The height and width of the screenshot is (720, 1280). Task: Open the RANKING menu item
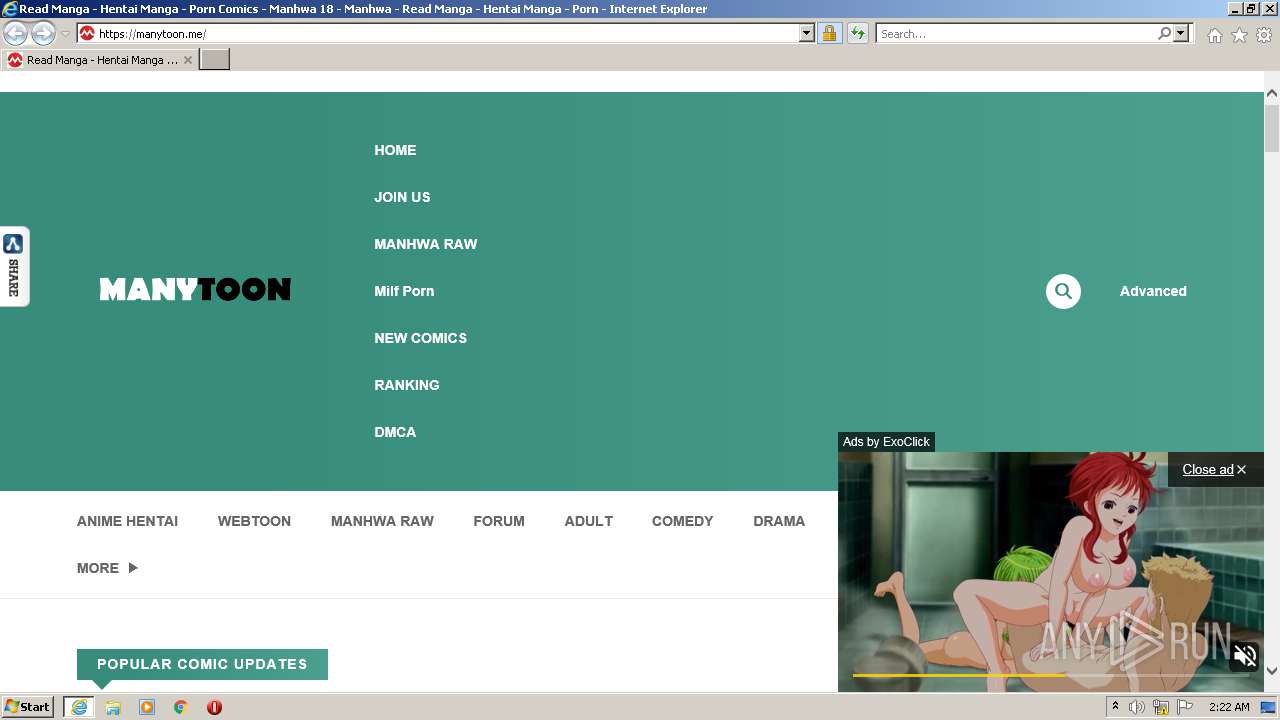pos(407,385)
